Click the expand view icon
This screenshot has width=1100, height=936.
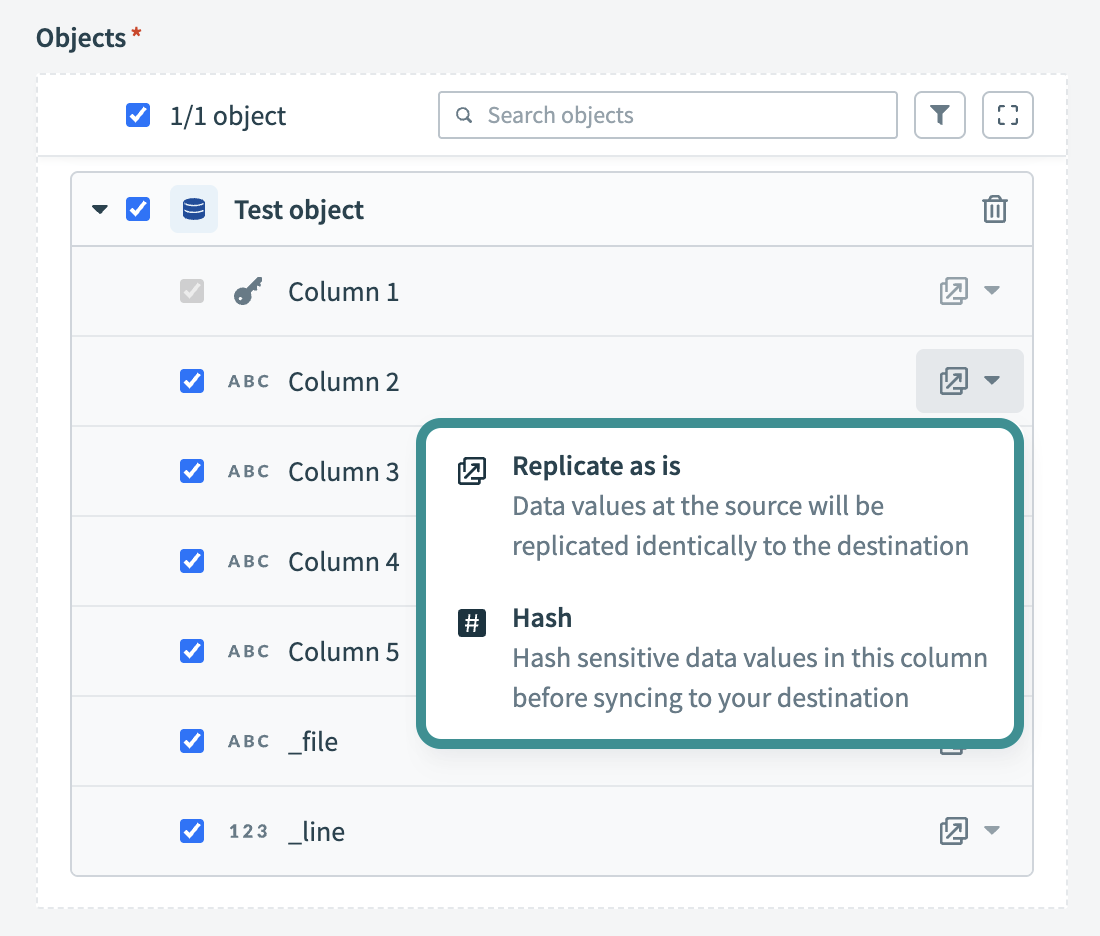(1007, 115)
